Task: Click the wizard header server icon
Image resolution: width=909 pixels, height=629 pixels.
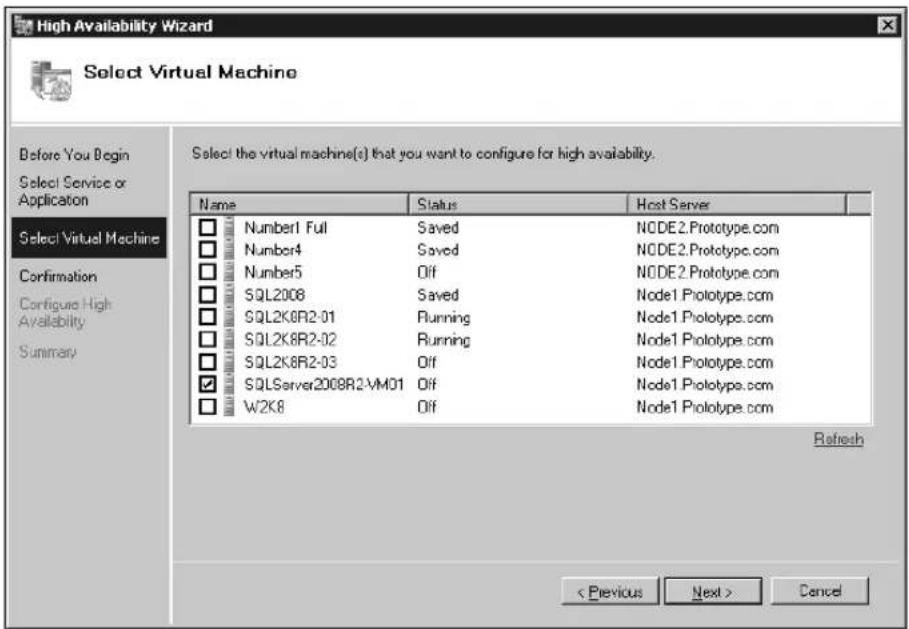Action: point(51,81)
